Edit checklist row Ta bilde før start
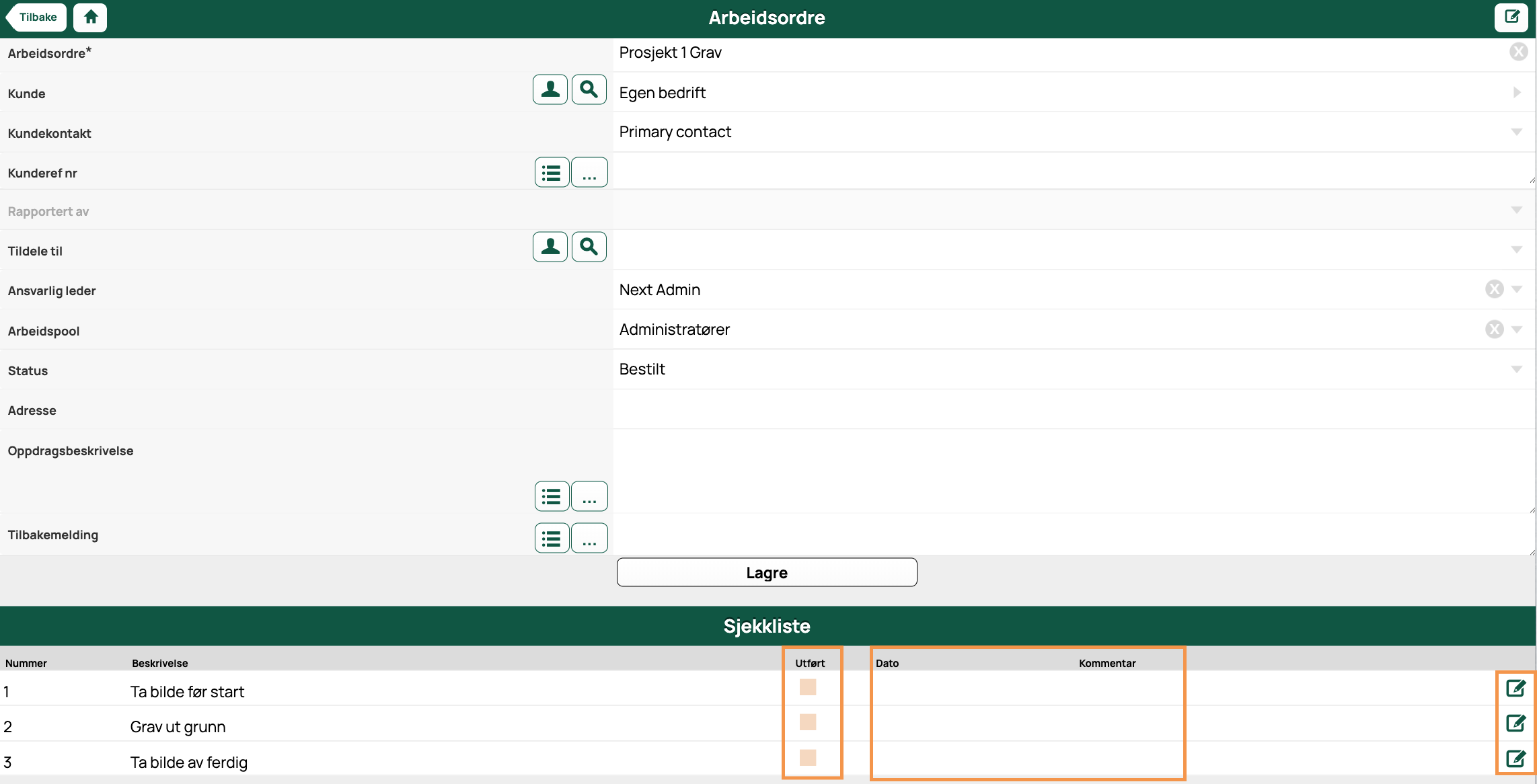Screen dimensions: 1537x784 click(x=1515, y=689)
